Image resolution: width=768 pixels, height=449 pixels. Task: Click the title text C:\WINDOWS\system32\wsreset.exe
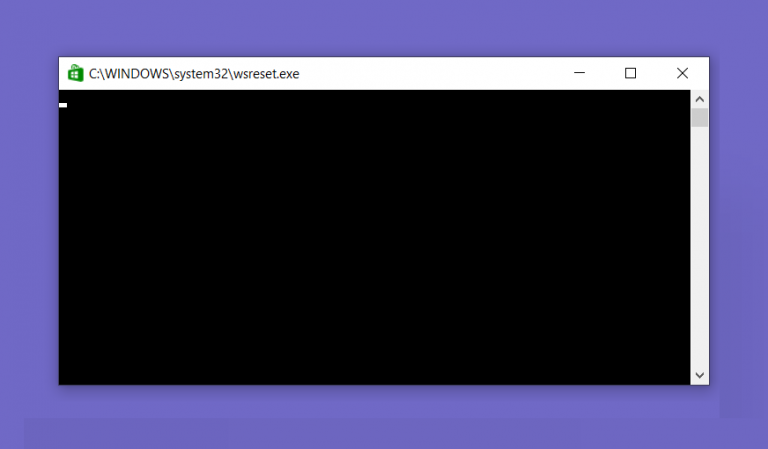pos(194,74)
